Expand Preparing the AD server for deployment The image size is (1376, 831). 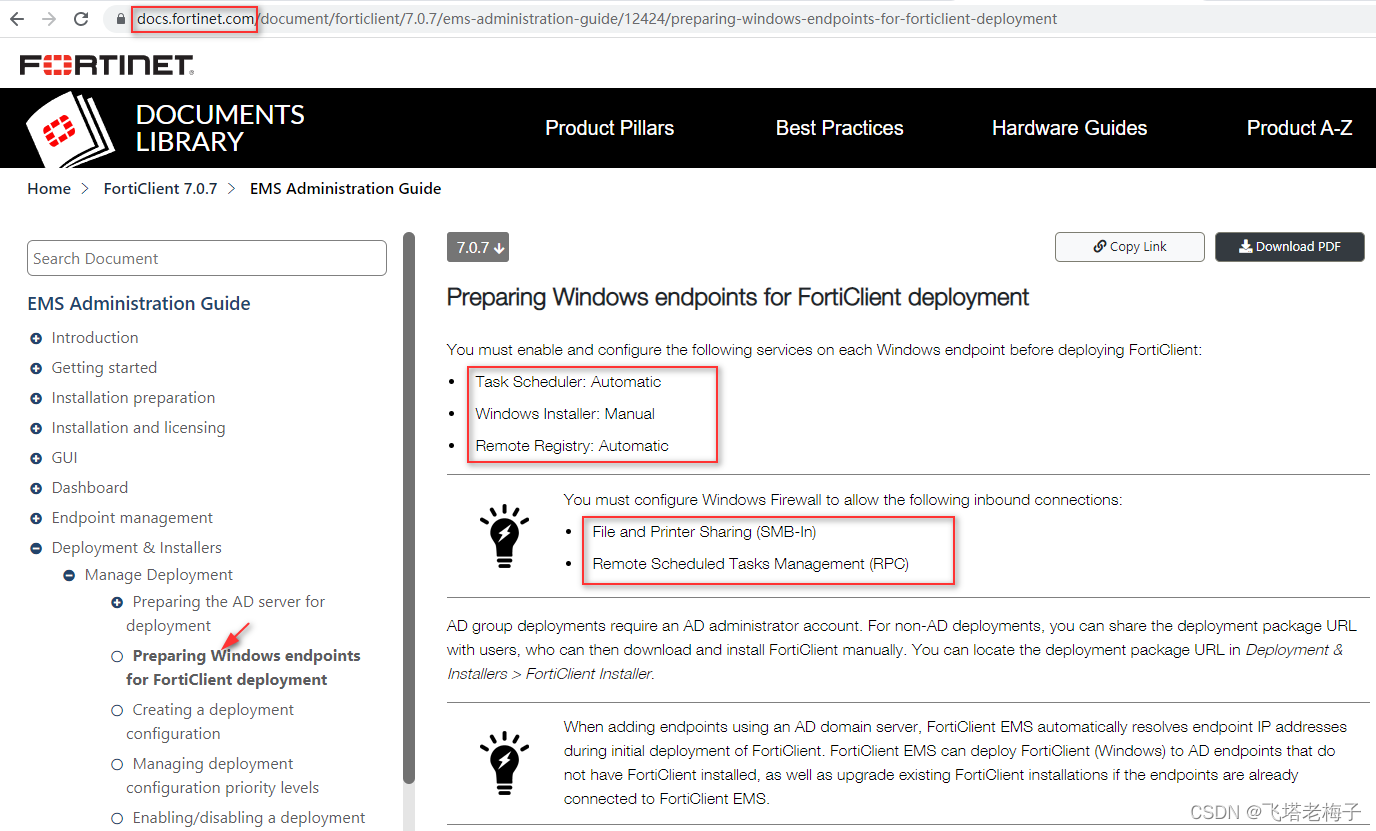click(x=117, y=602)
